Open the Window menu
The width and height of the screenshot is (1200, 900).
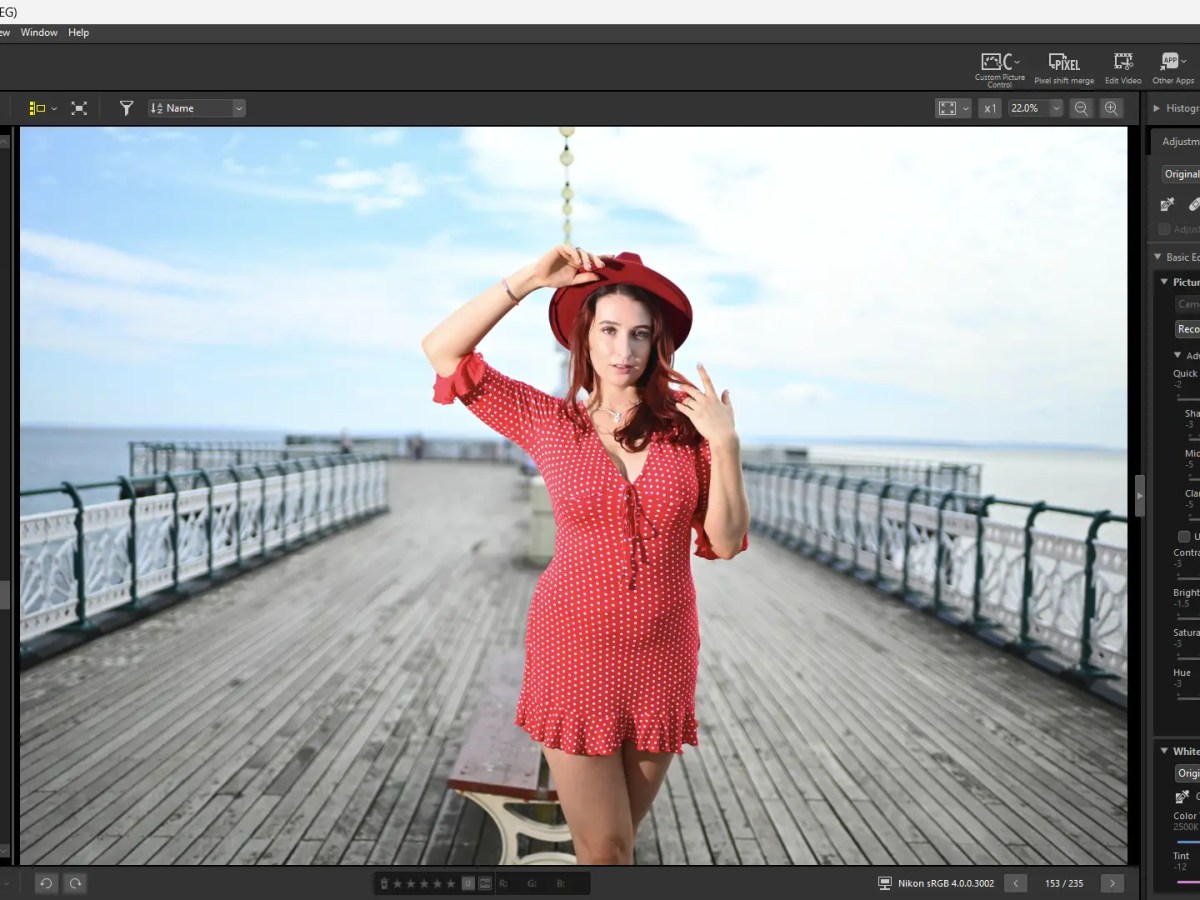coord(39,32)
